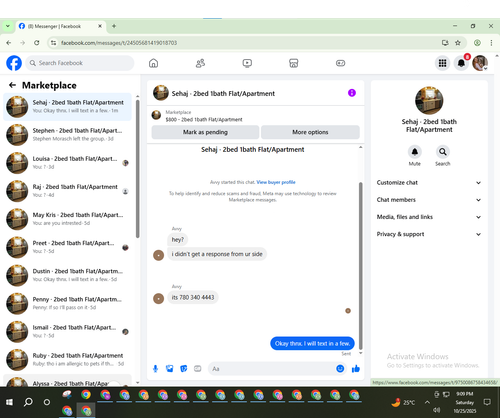Click the Chrome address bar URL

coord(119,43)
